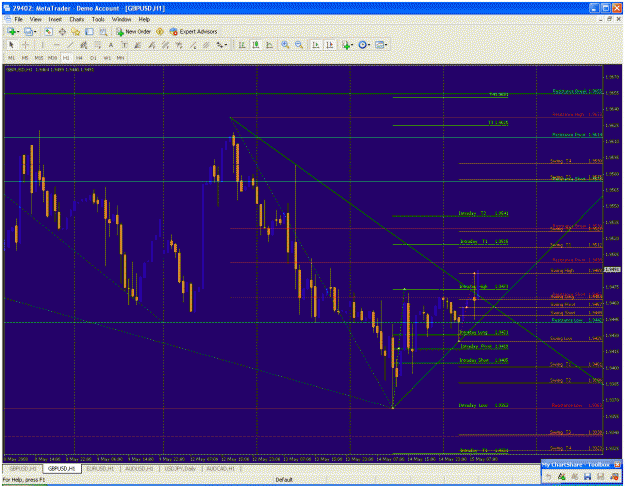Expand the Indicators dropdown arrow
Image resolution: width=625 pixels, height=486 pixels.
pyautogui.click(x=352, y=45)
